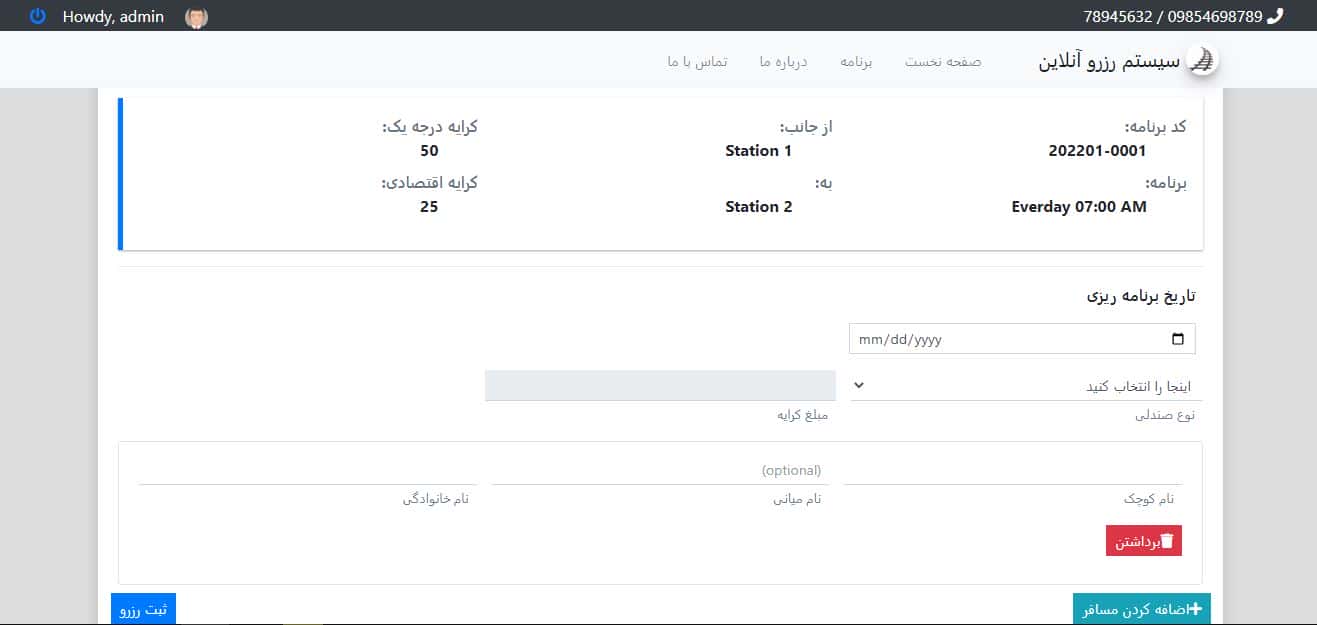1317x625 pixels.
Task: Click the trash icon in the red remove button
Action: point(1166,541)
